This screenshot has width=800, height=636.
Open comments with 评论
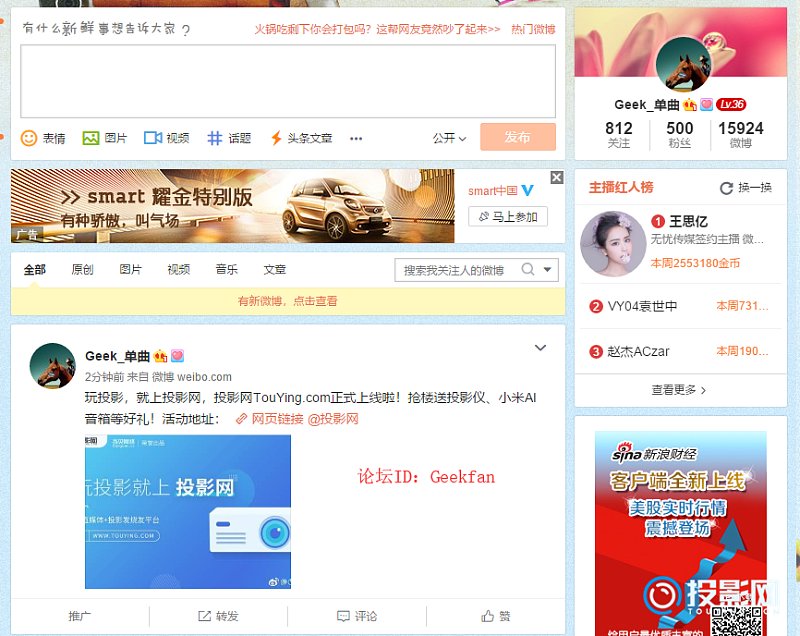[357, 616]
